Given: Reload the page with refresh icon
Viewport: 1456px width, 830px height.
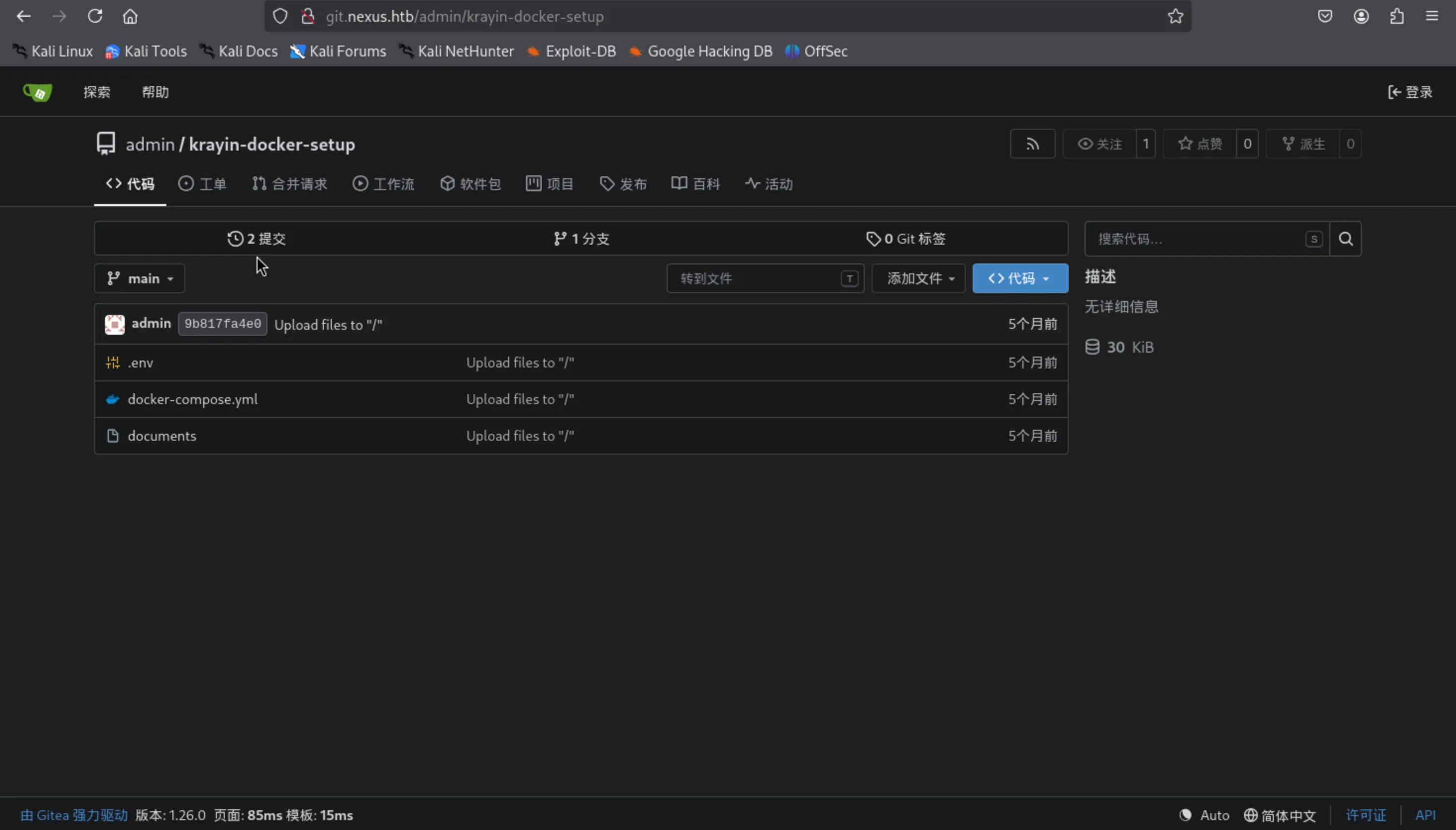Looking at the screenshot, I should [x=95, y=16].
